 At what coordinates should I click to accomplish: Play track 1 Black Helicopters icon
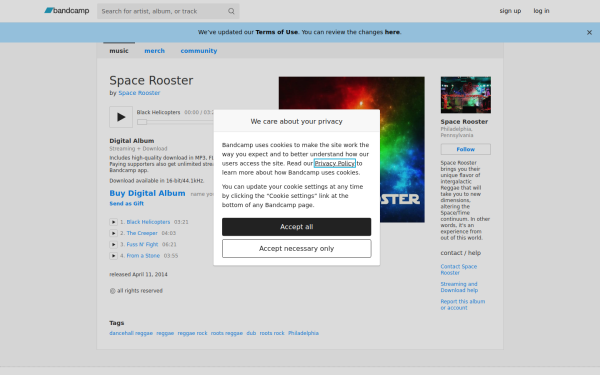113,222
